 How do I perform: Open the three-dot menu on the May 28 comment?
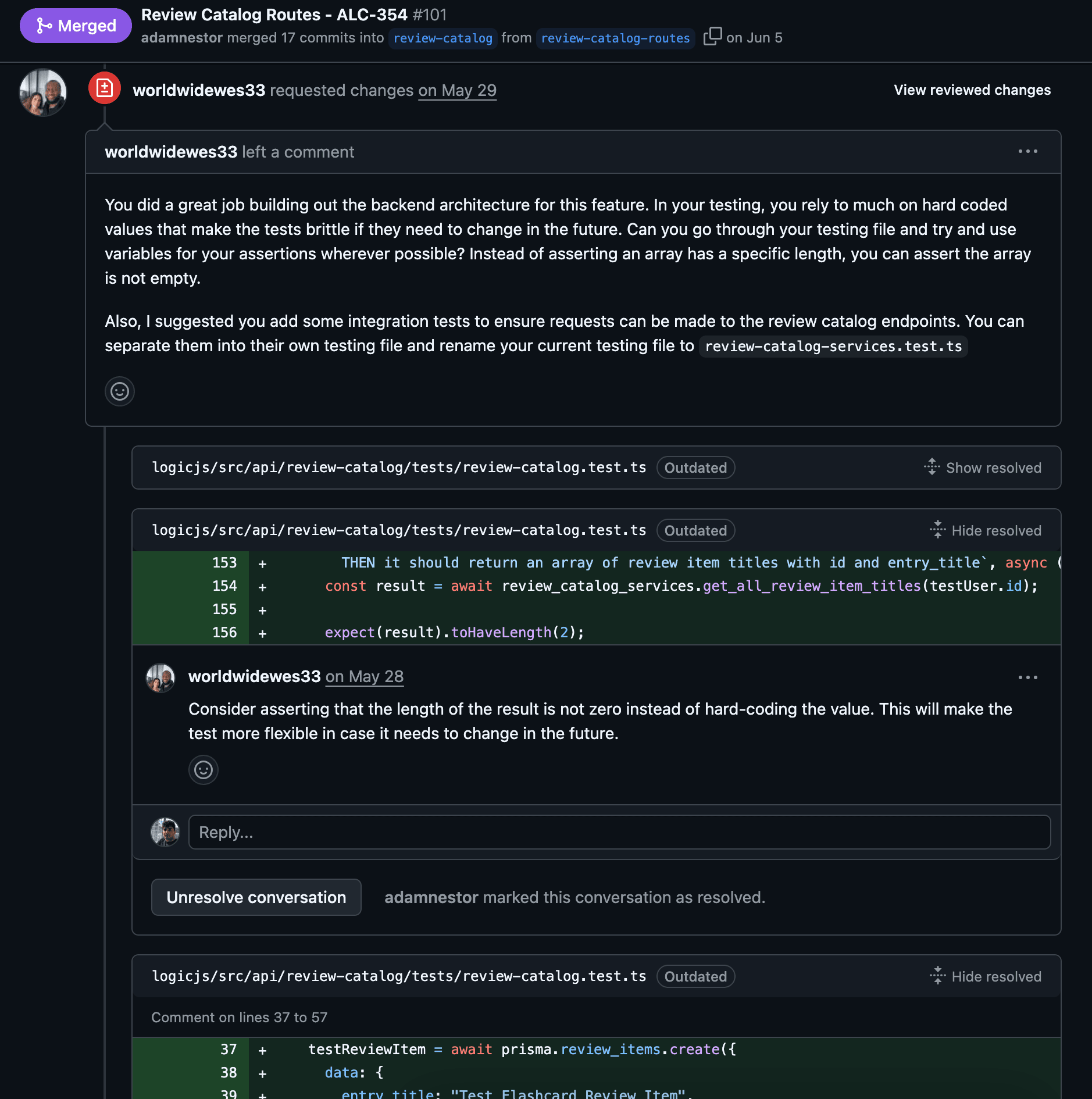click(1027, 677)
